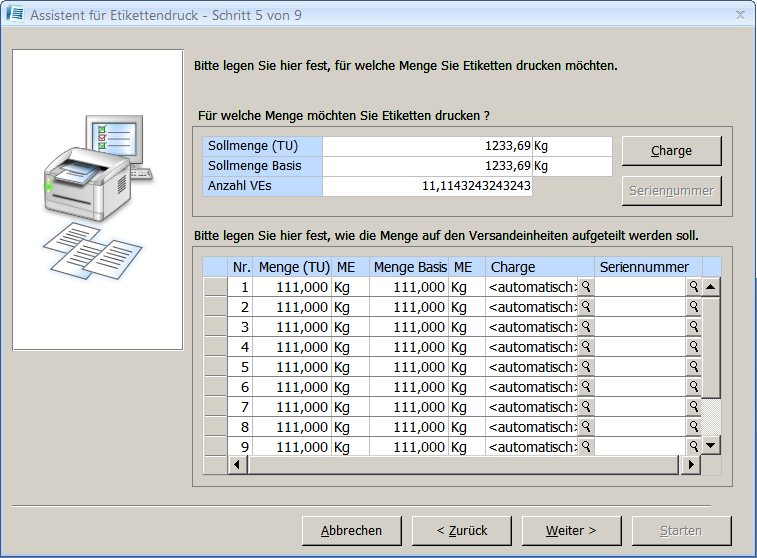Click the Charge button

[x=671, y=150]
